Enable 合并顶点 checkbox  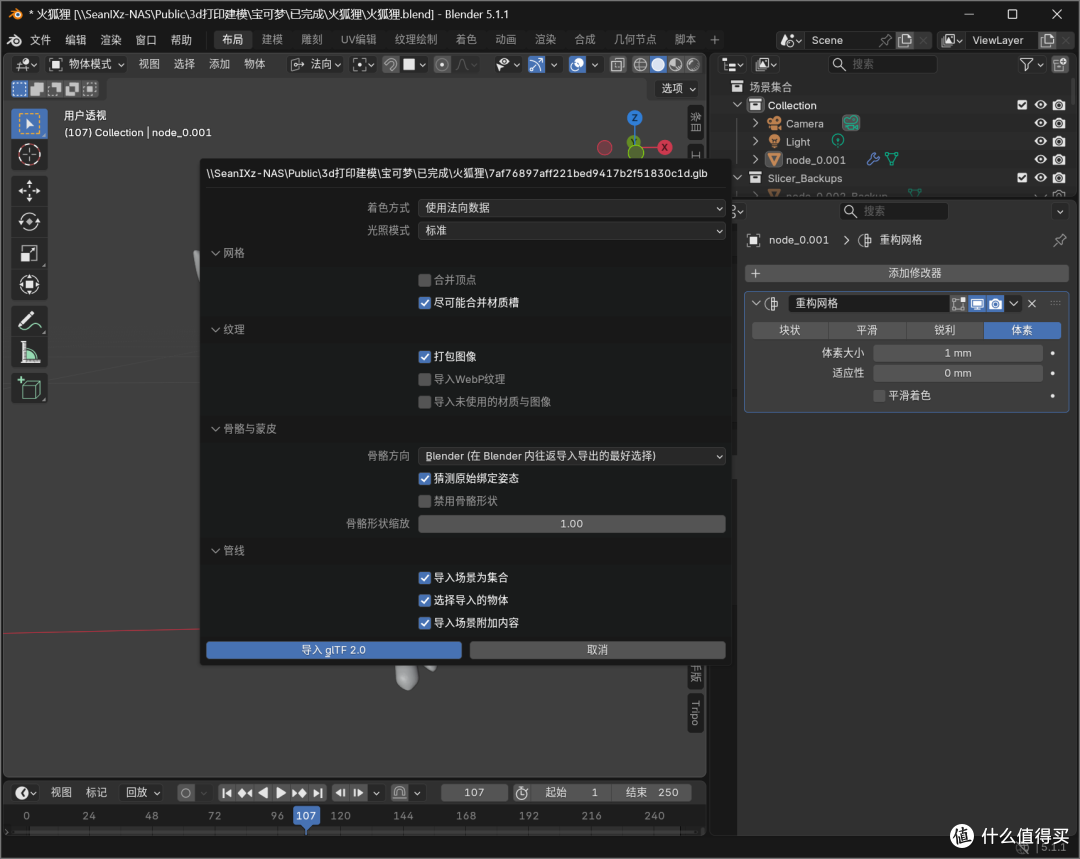(425, 280)
